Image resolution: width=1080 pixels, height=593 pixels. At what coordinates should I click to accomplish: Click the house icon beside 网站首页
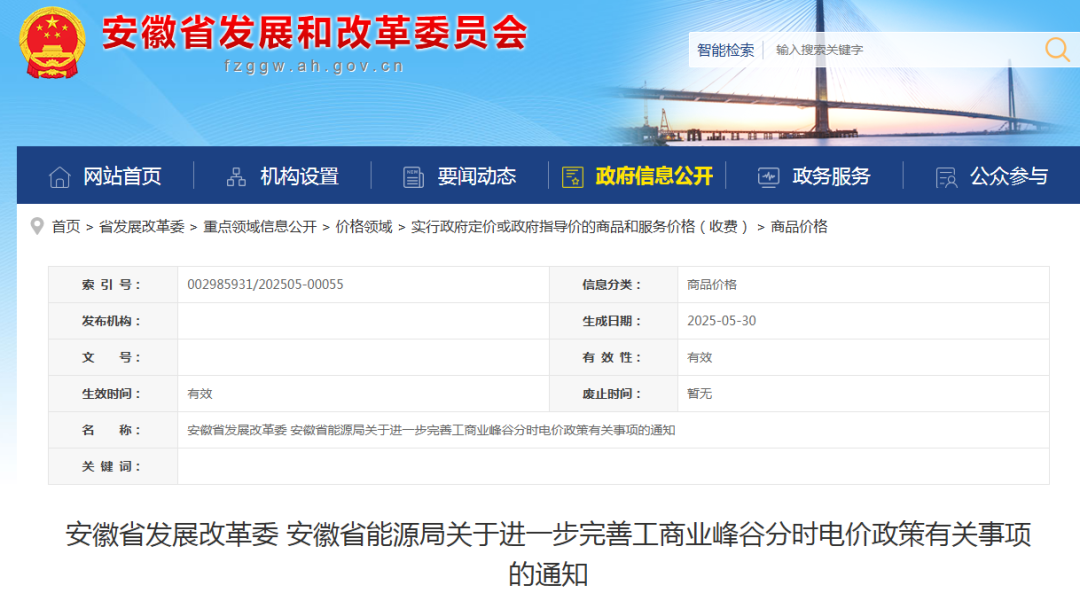tap(60, 177)
